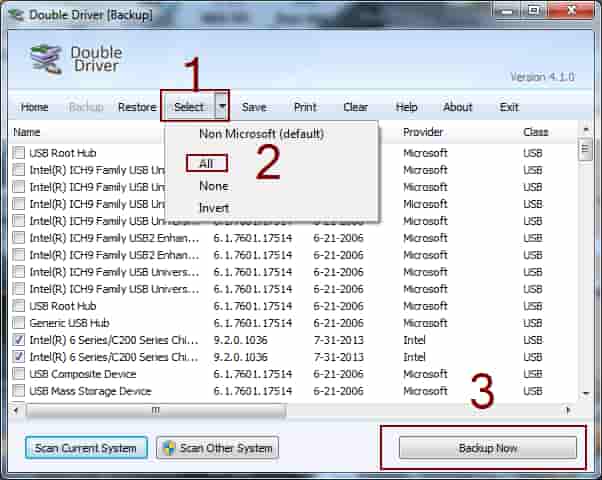
Task: Click the Backup toolbar item
Action: 86,107
